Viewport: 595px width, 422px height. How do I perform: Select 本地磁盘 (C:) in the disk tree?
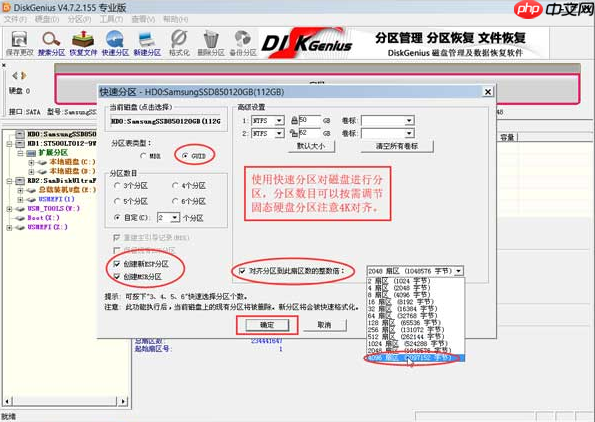(x=72, y=162)
